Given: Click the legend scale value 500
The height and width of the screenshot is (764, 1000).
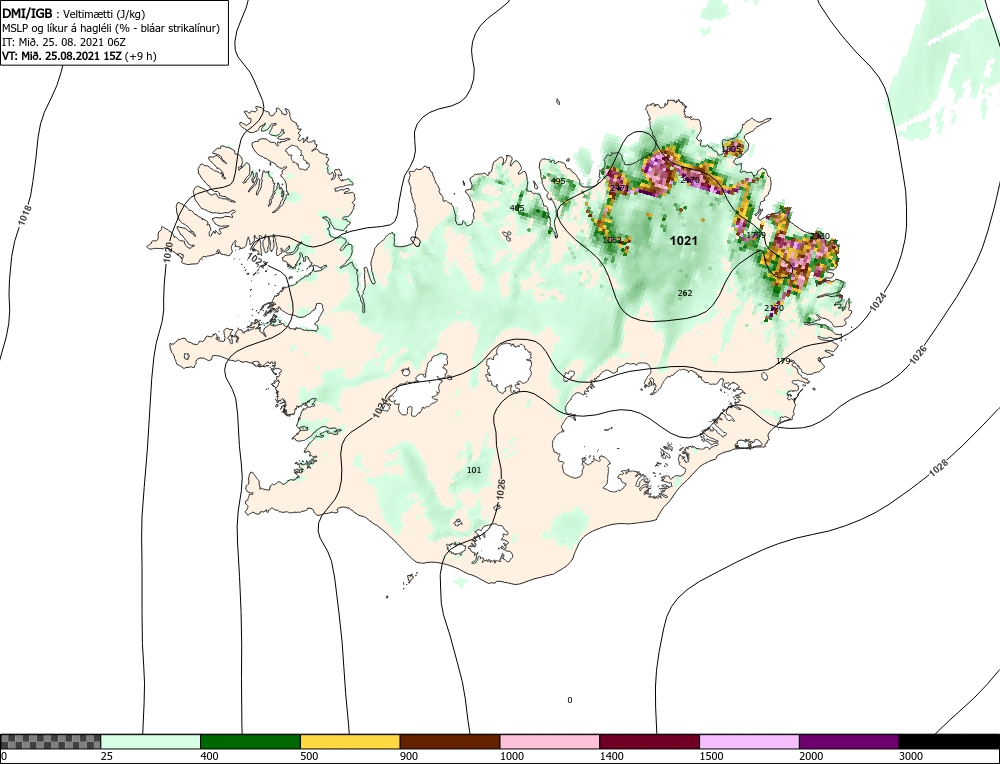Looking at the screenshot, I should pyautogui.click(x=309, y=756).
